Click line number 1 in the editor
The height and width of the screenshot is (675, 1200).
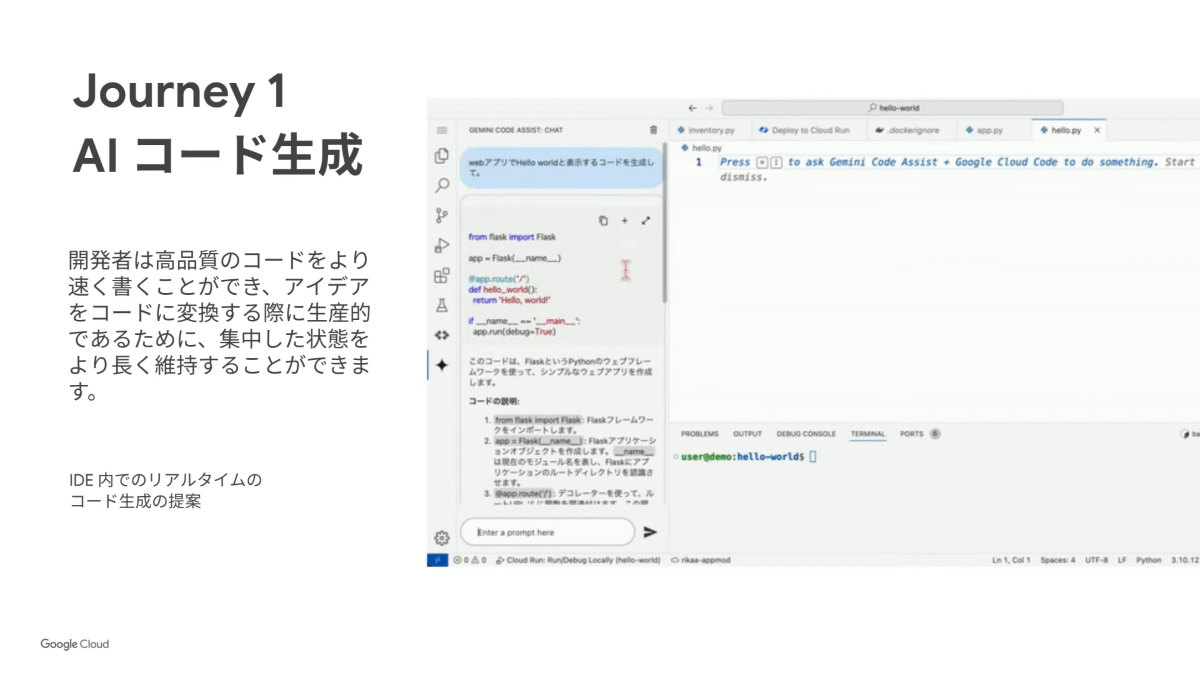click(698, 162)
